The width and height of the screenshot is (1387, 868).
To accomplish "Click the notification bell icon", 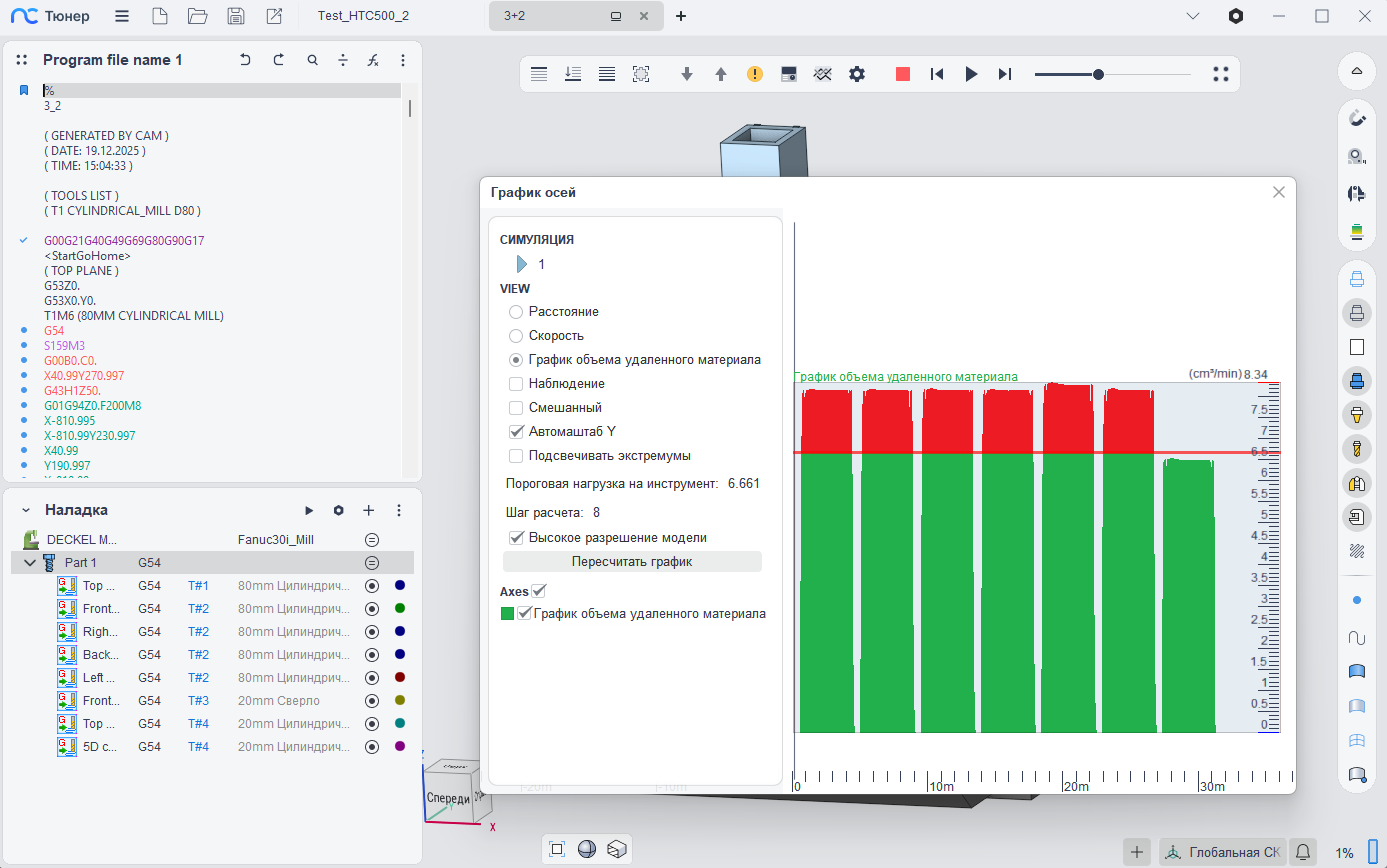I will (x=1303, y=852).
